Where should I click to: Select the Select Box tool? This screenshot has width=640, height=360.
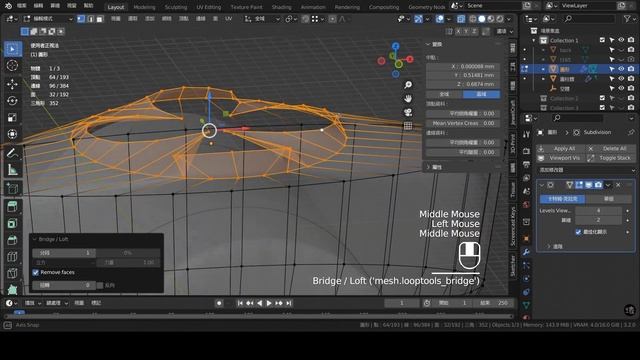tap(12, 49)
